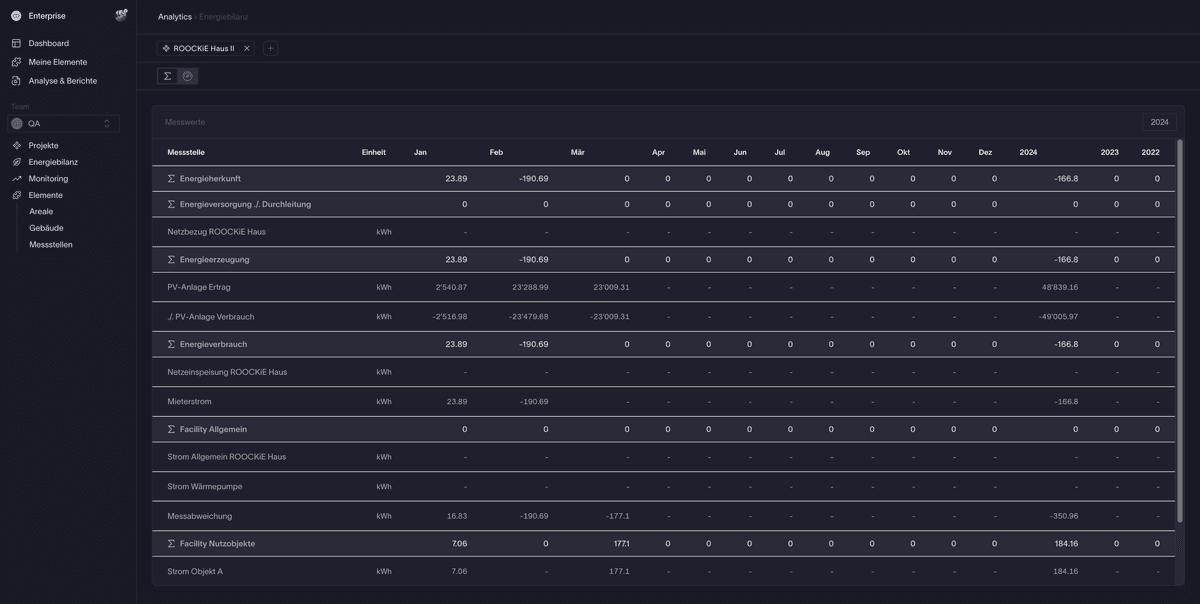Open the QA team selector dropdown
Image resolution: width=1200 pixels, height=604 pixels.
coord(63,124)
